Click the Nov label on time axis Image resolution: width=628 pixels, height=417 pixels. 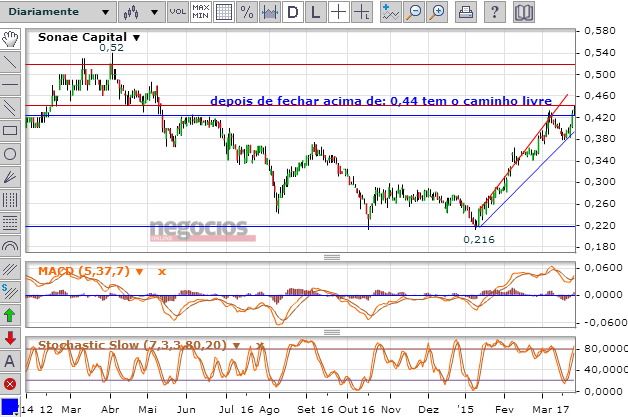[x=390, y=409]
